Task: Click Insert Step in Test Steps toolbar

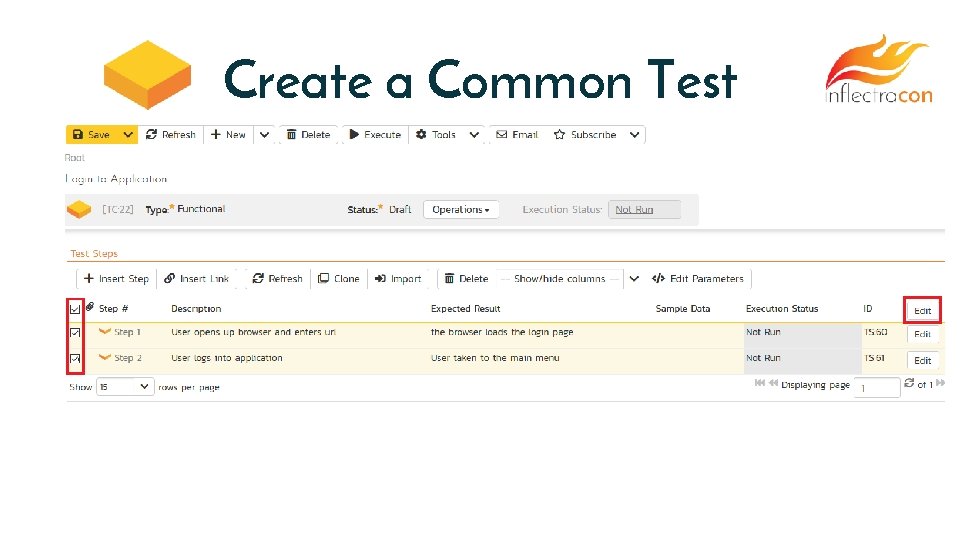Action: pos(116,279)
